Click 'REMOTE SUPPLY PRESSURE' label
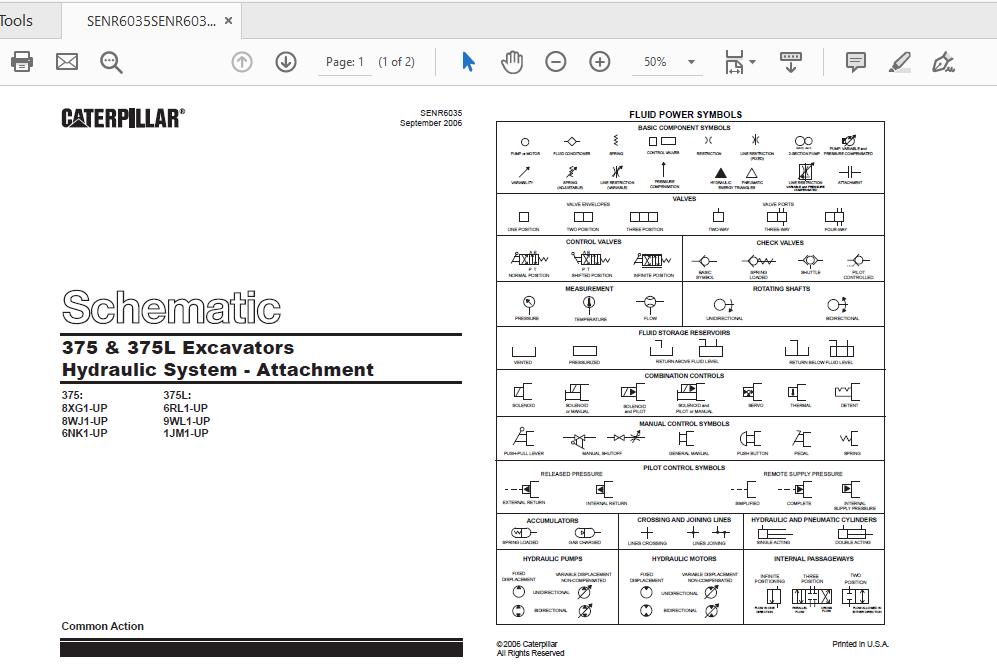 pos(803,474)
